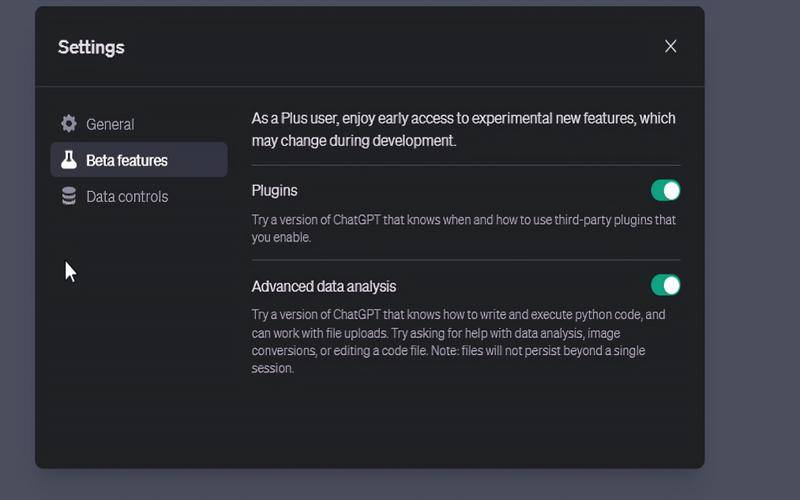
Task: Click the "Advanced data analysis" heading text
Action: click(x=324, y=286)
